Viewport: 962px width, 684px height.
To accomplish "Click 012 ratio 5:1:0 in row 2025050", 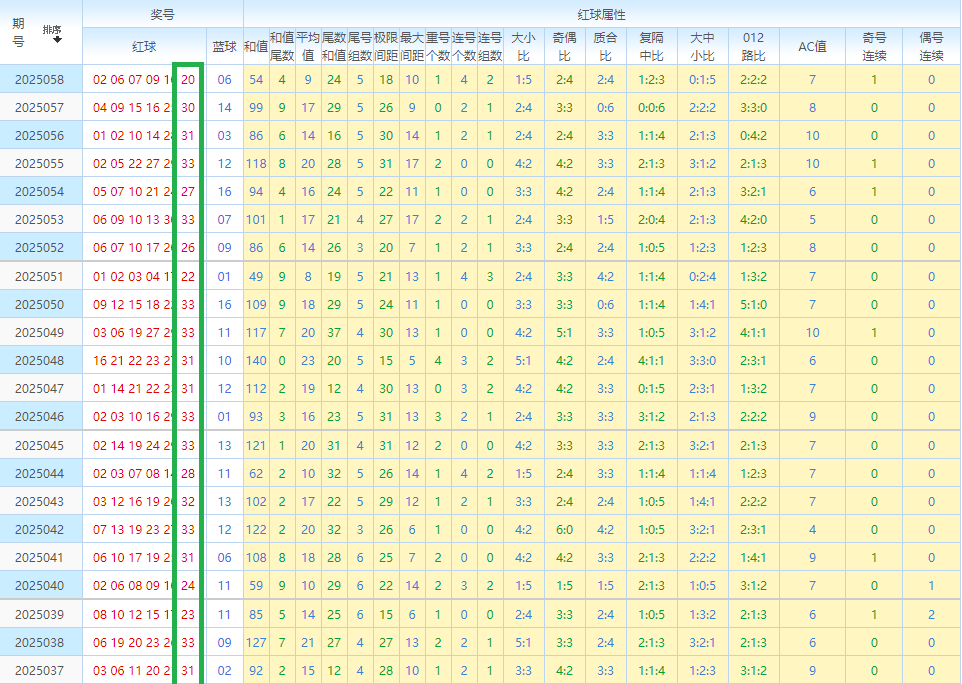I will click(x=753, y=304).
